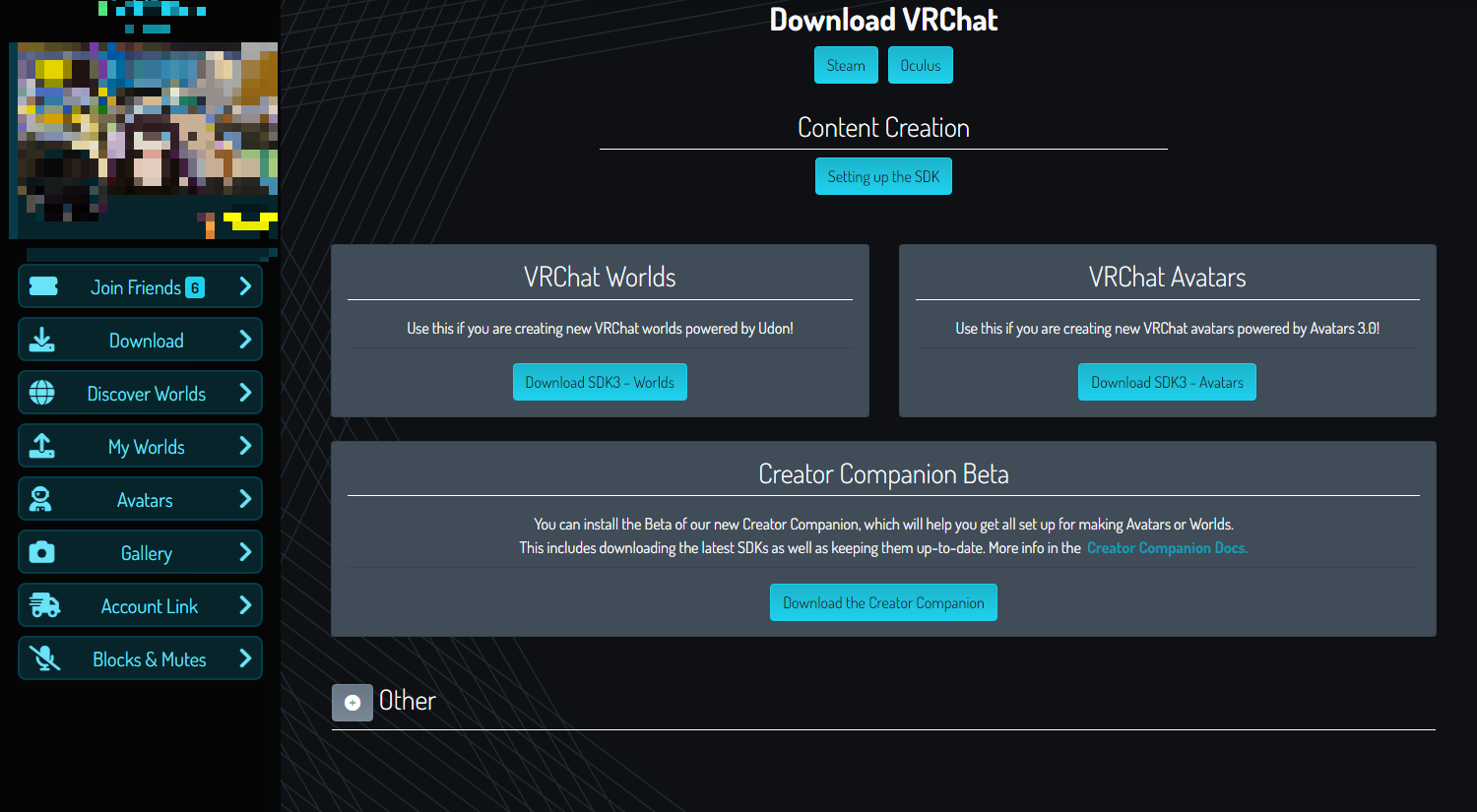
Task: Click the Discover Worlds globe icon
Action: 42,393
